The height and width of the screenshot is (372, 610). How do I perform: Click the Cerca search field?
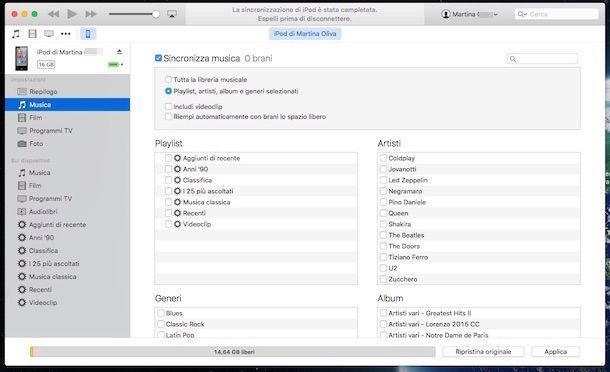click(x=556, y=14)
